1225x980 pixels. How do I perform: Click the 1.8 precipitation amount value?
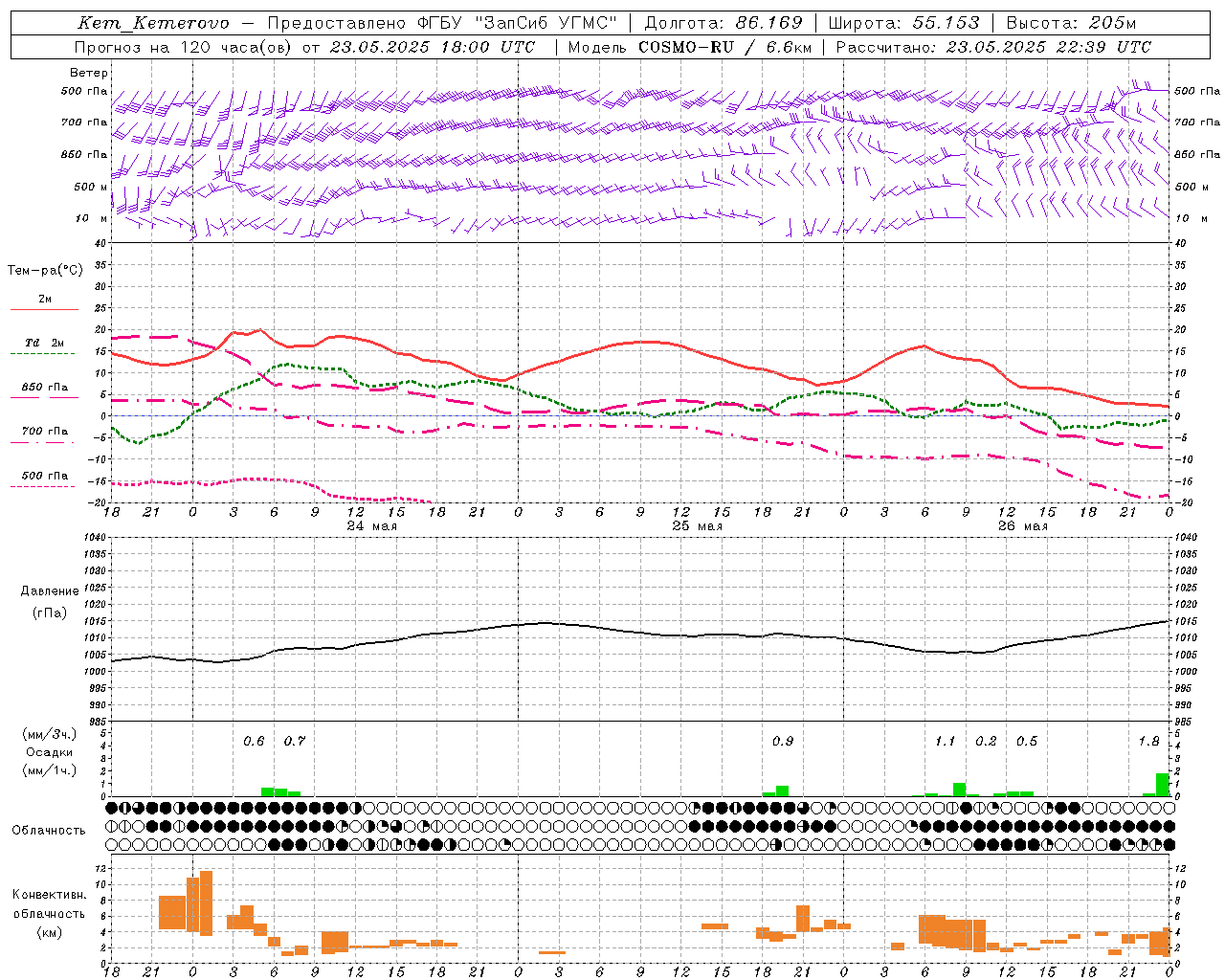pos(1148,741)
